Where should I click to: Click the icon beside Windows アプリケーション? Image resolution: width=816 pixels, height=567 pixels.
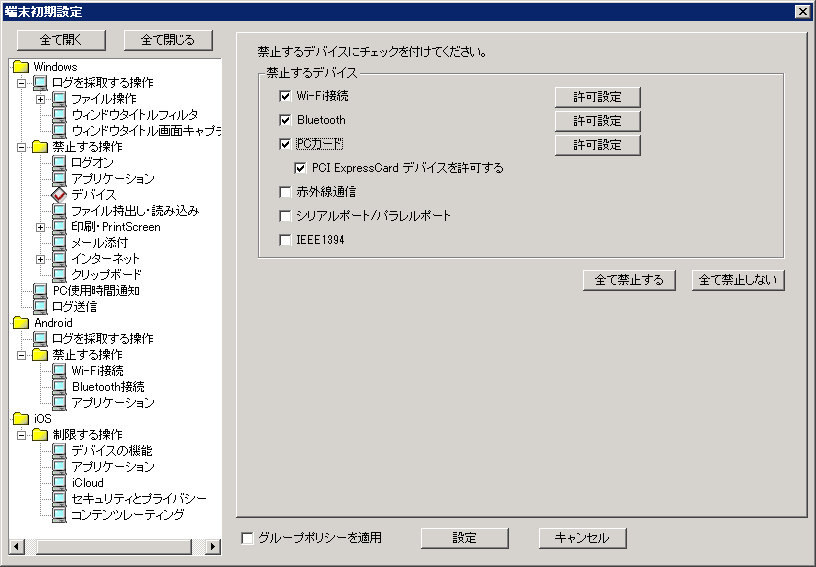(59, 179)
